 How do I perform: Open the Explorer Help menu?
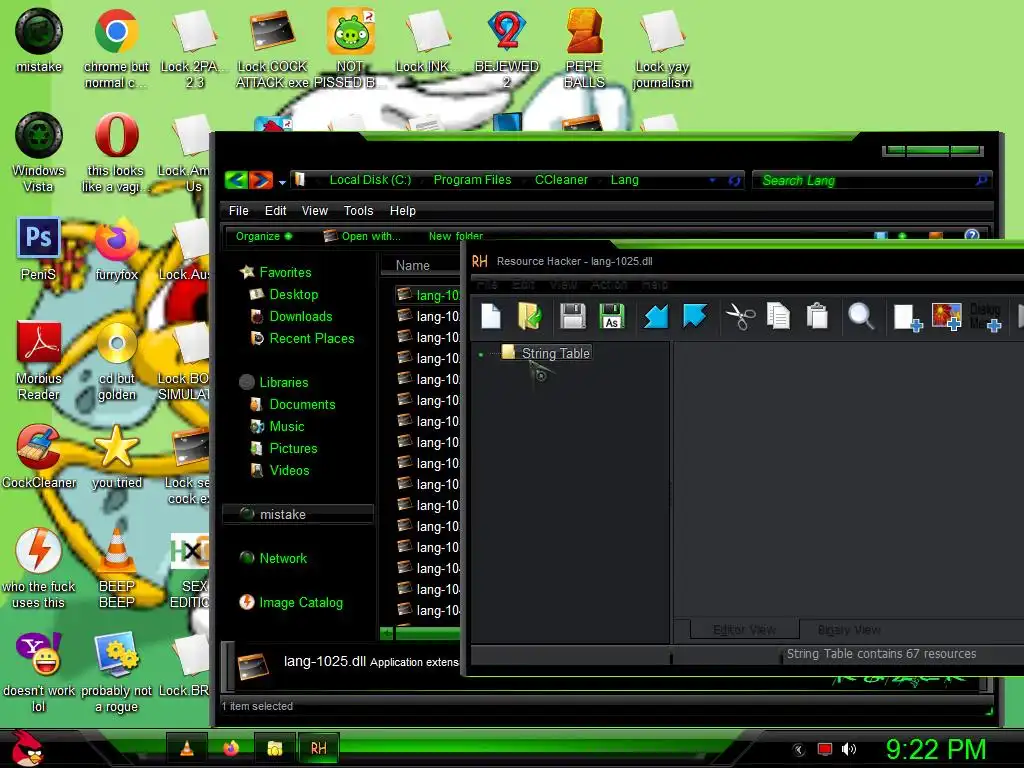[402, 210]
